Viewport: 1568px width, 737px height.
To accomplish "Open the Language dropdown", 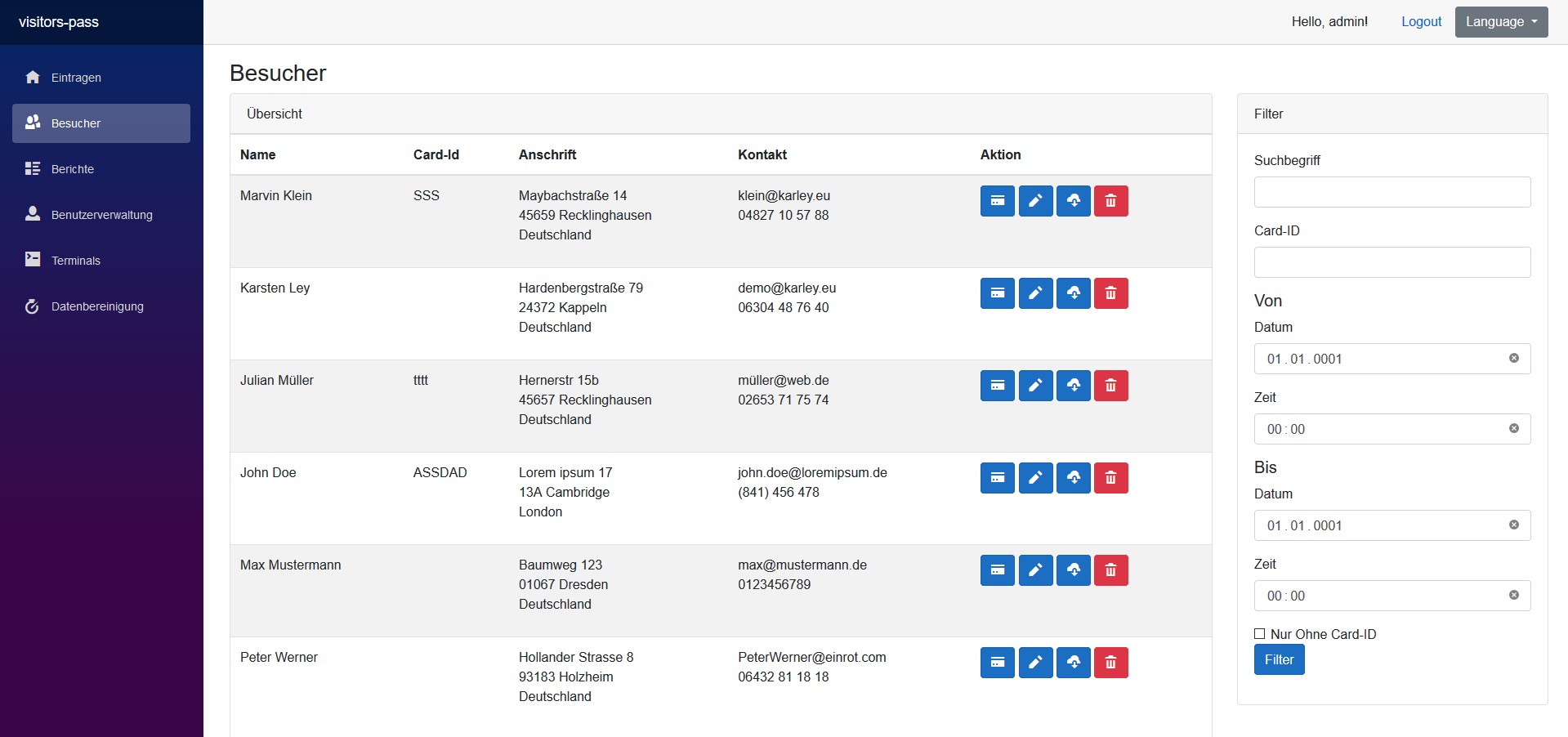I will coord(1501,22).
